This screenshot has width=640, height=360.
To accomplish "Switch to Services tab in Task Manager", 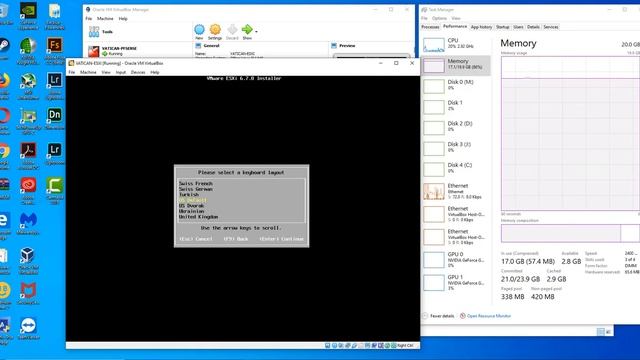I will (551, 27).
